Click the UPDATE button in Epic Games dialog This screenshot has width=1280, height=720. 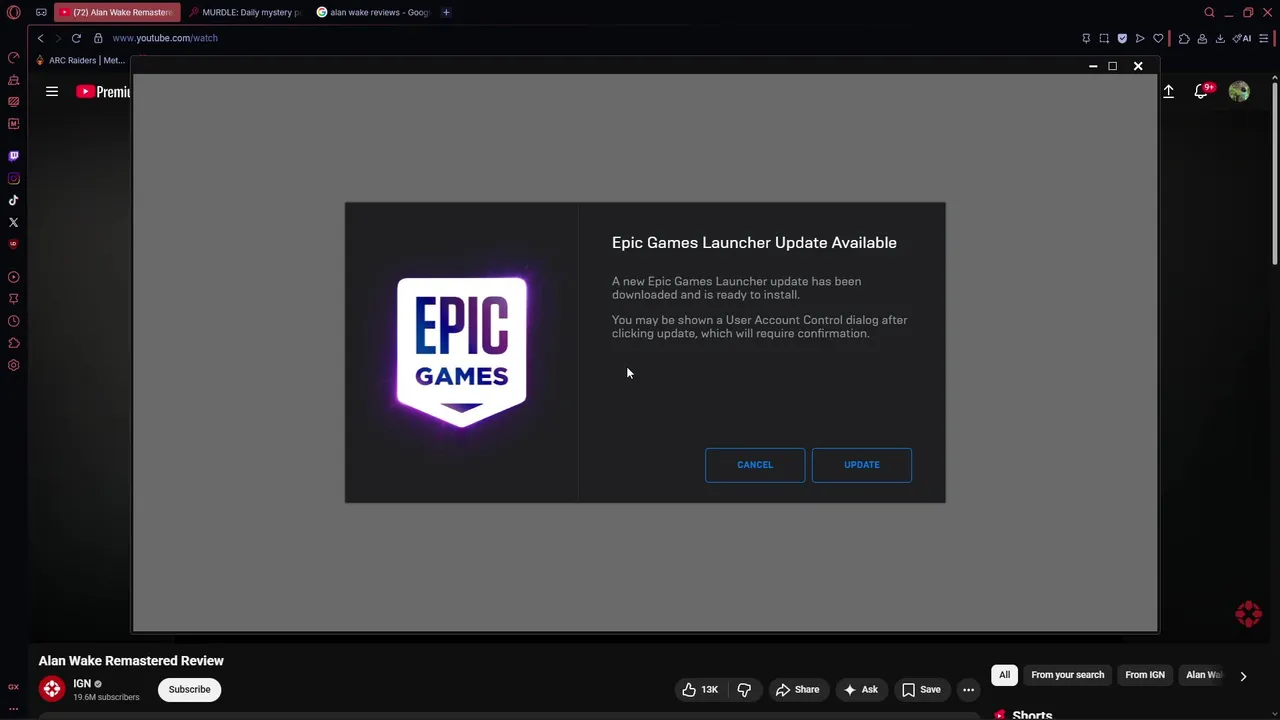861,465
